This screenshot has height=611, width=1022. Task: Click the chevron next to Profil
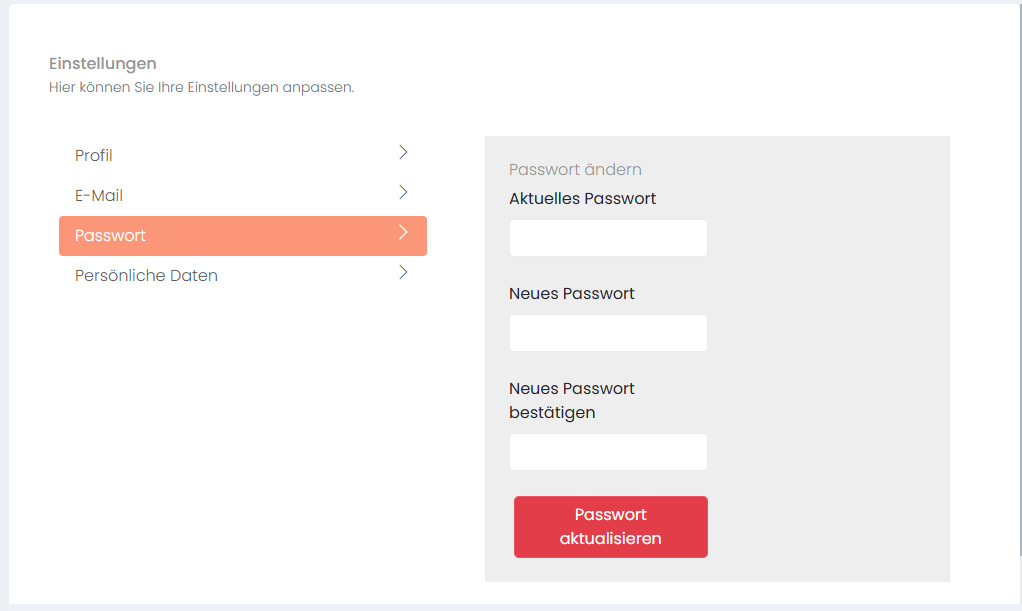403,152
